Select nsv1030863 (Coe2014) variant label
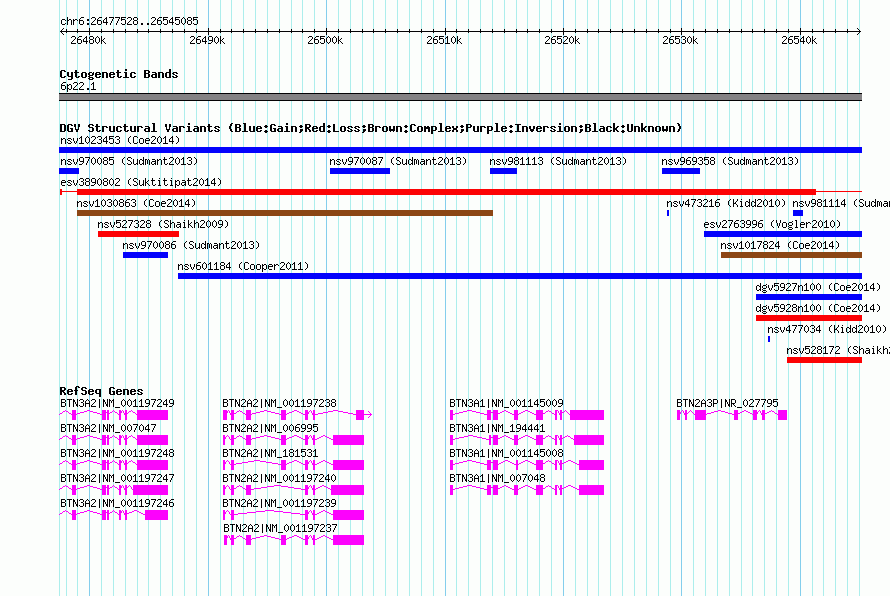 click(x=136, y=203)
